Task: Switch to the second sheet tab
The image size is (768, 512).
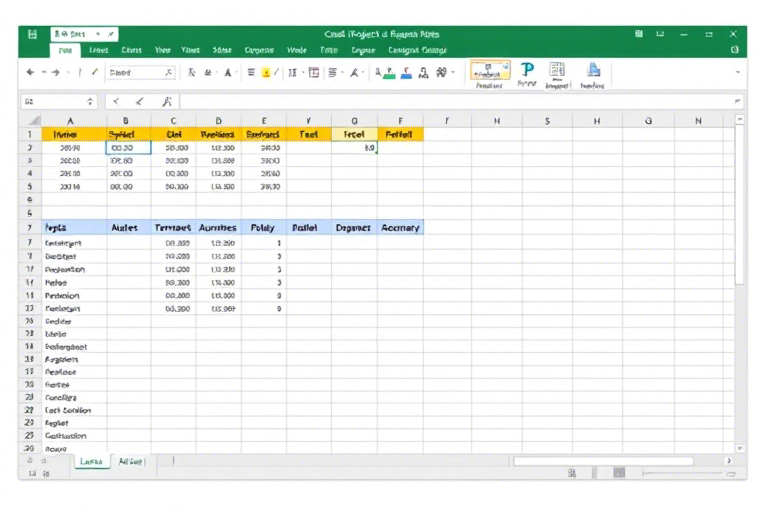Action: click(131, 461)
